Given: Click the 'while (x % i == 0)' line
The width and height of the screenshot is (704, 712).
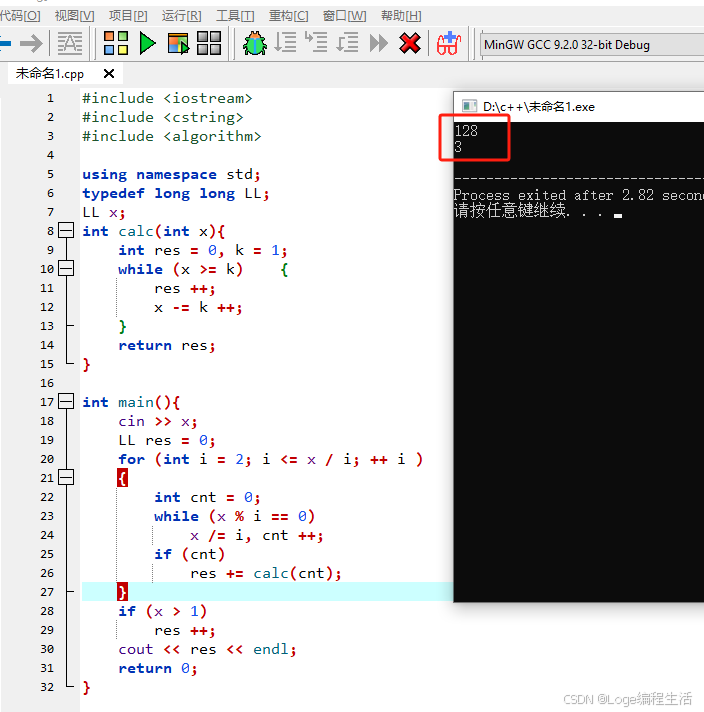Looking at the screenshot, I should click(x=234, y=516).
